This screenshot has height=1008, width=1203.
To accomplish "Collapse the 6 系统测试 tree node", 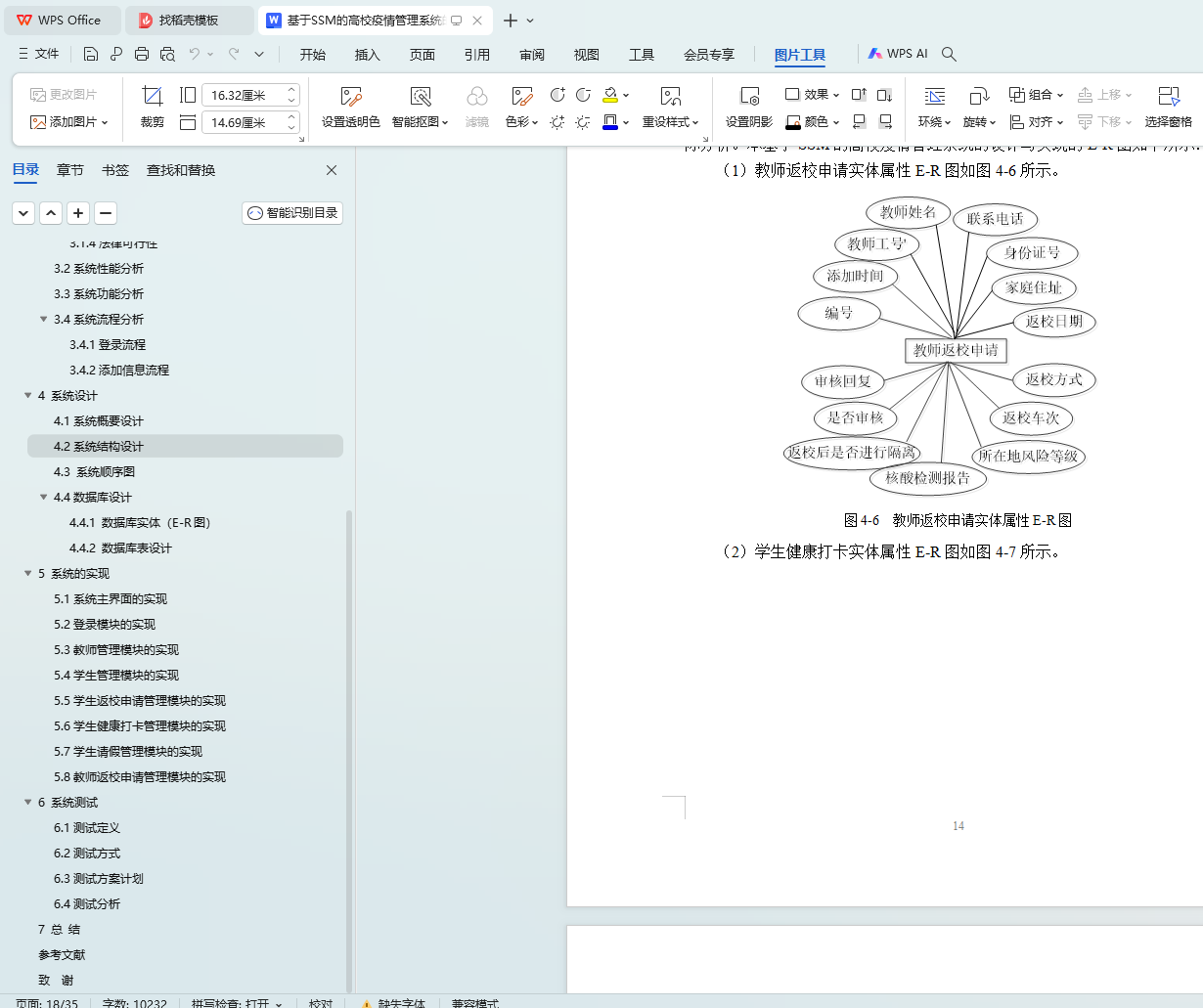I will tap(27, 803).
